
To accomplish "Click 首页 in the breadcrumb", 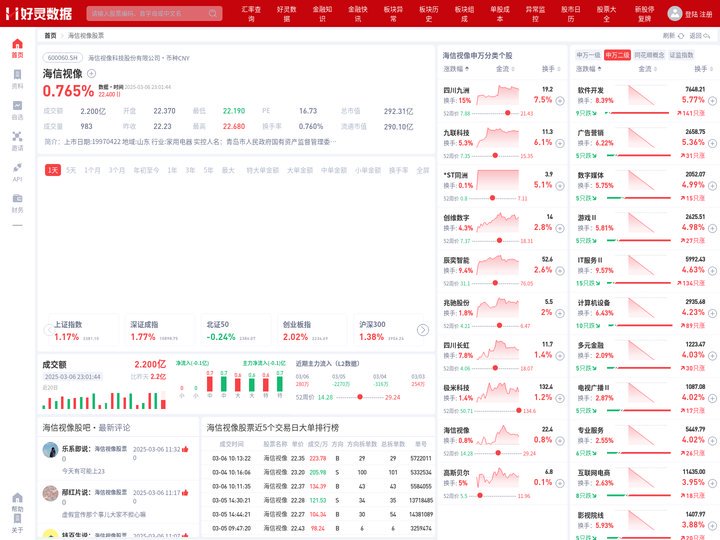I will (x=50, y=35).
